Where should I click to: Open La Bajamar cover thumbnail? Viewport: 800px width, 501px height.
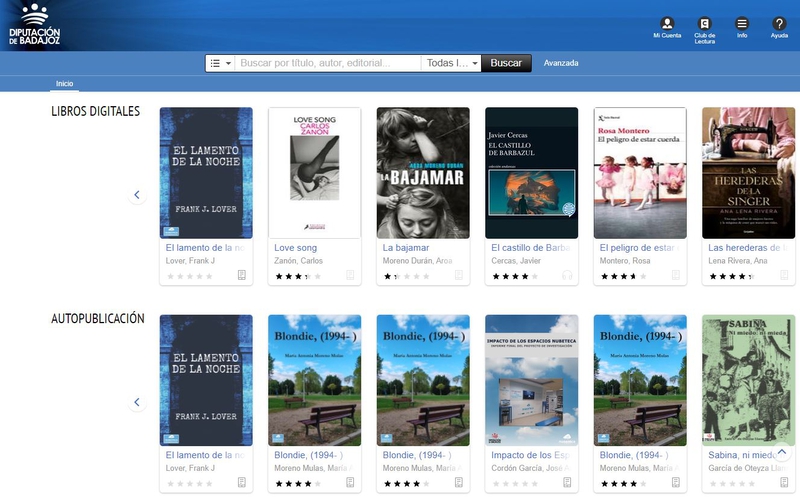[423, 173]
